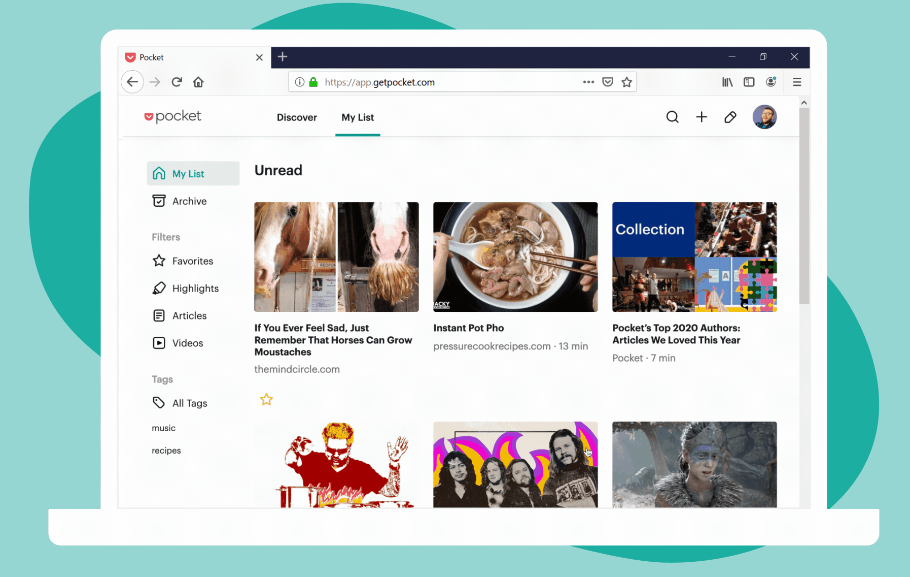Select My List in sidebar
Viewport: 910px width, 577px height.
pos(193,174)
